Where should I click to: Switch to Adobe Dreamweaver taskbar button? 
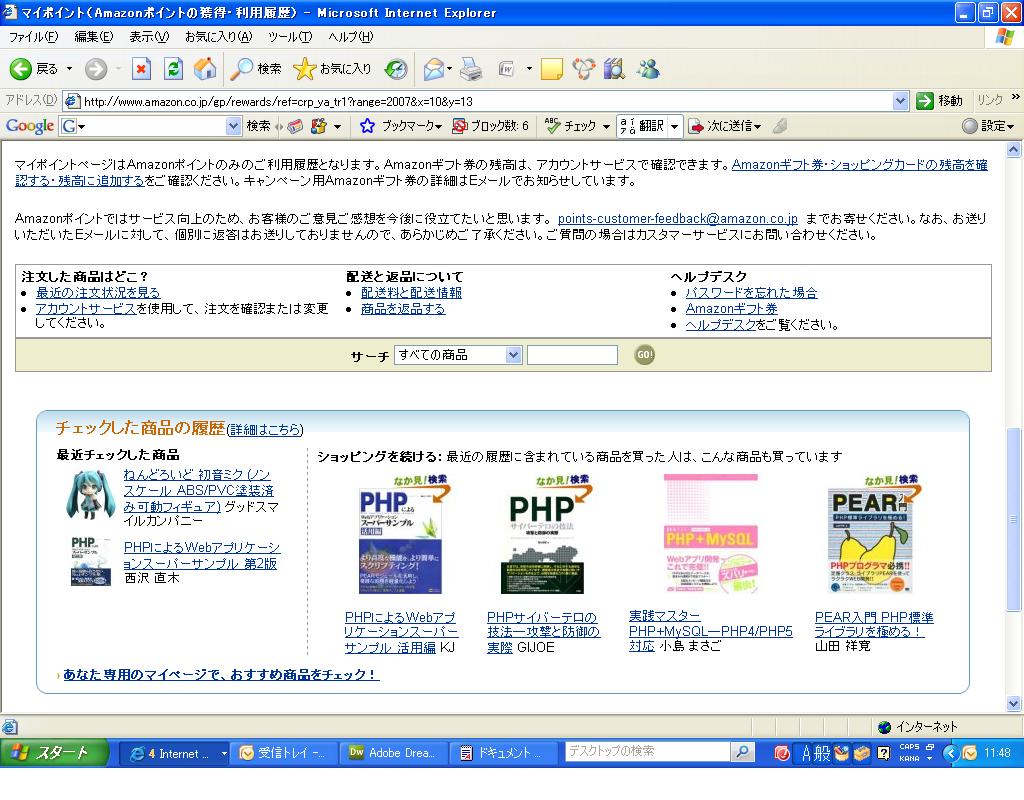click(394, 752)
